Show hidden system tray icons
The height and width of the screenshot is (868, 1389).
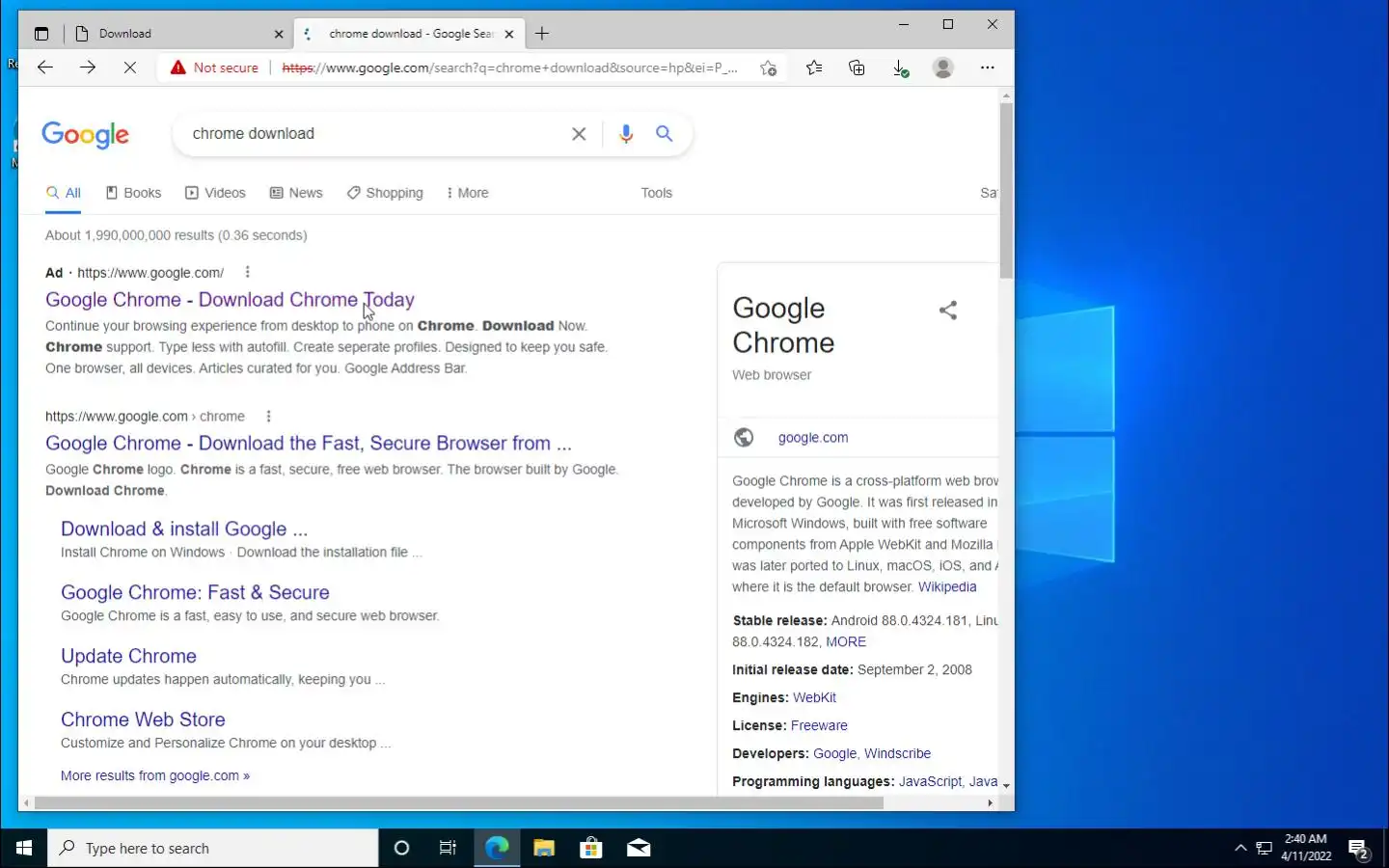(1240, 849)
